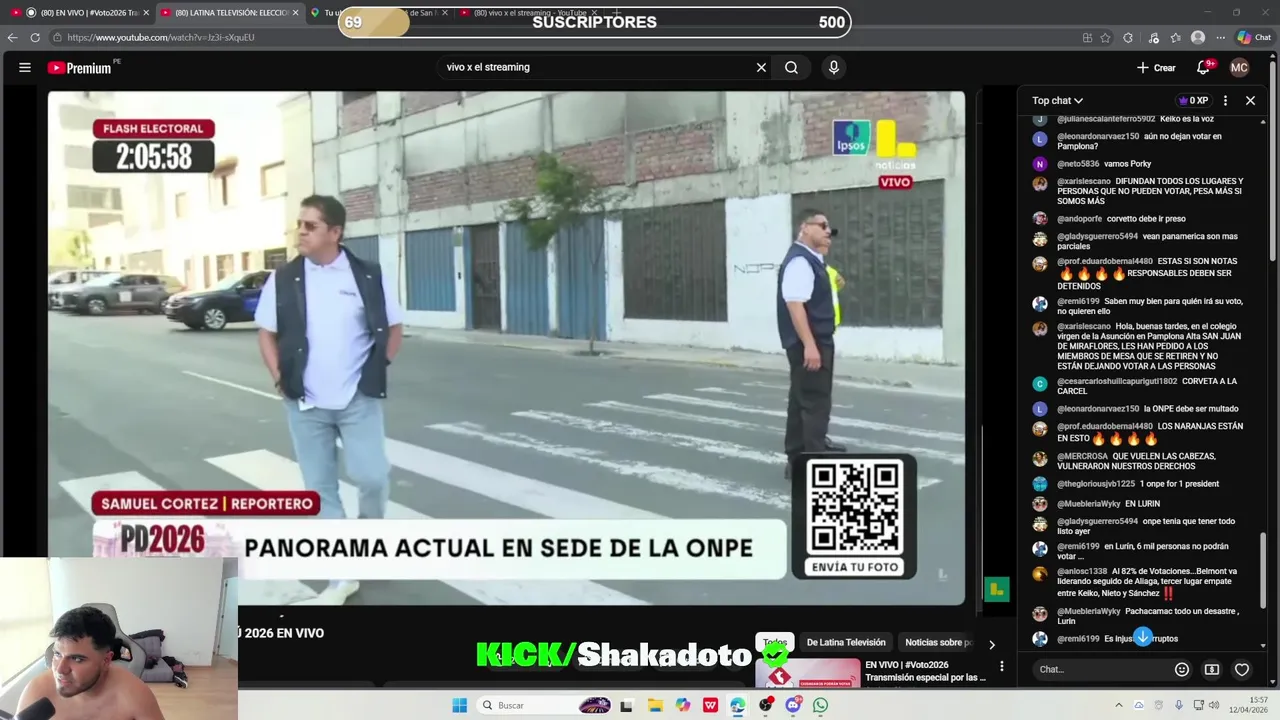Open the MC account avatar menu
Image resolution: width=1280 pixels, height=720 pixels.
point(1239,67)
